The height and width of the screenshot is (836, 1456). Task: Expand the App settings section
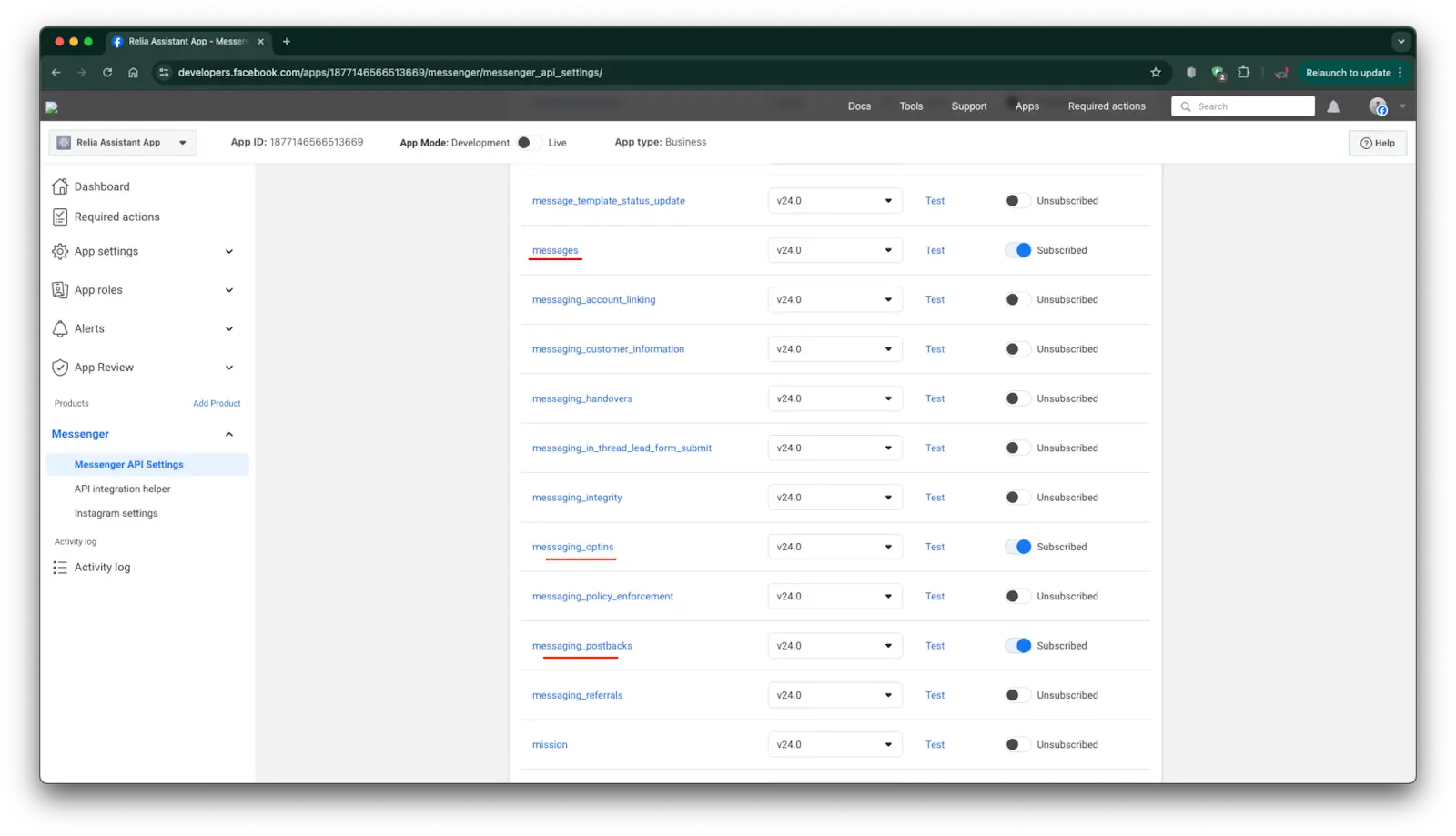(x=227, y=251)
